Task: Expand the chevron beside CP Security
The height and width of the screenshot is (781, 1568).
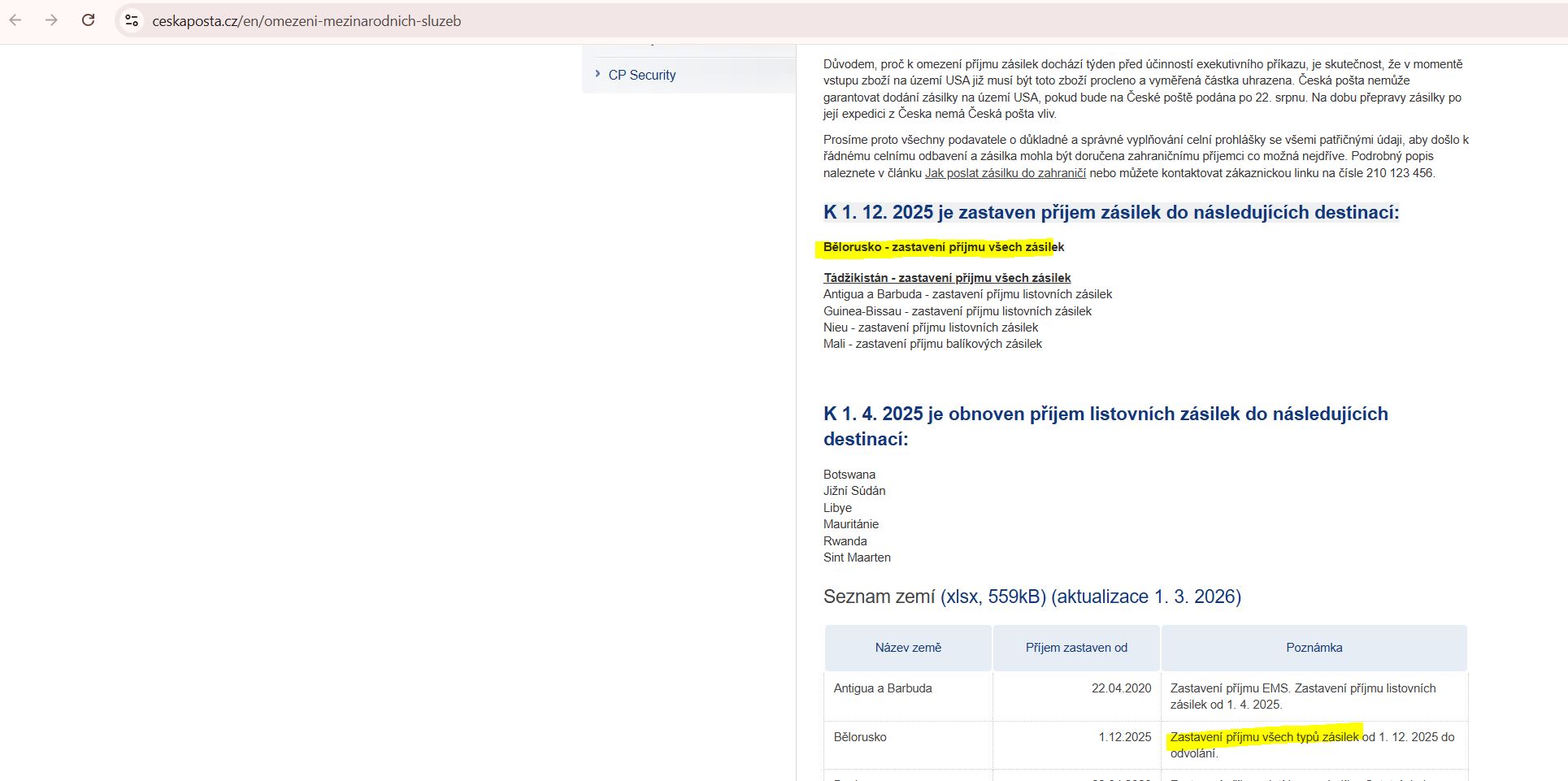Action: (x=597, y=74)
